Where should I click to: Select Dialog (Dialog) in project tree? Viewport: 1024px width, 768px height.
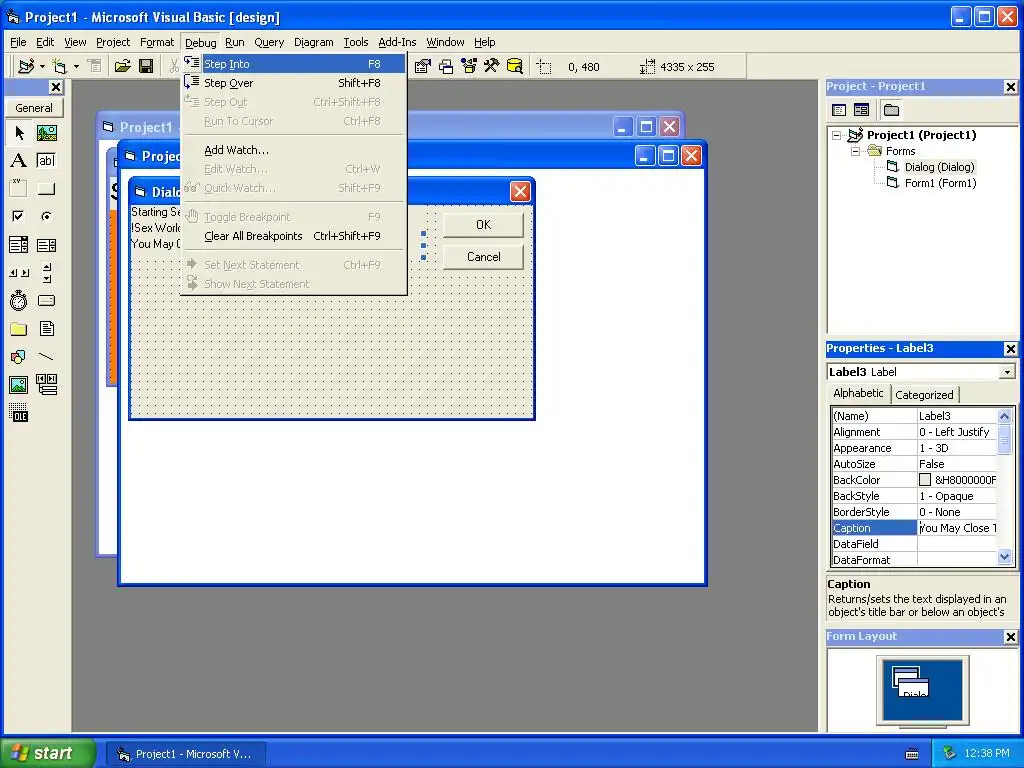[x=939, y=167]
